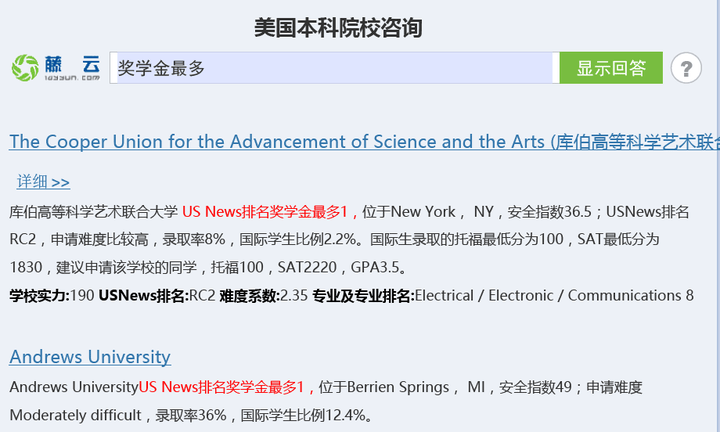The image size is (720, 432).
Task: Click the page title 美国本科院校咨询
Action: [337, 27]
